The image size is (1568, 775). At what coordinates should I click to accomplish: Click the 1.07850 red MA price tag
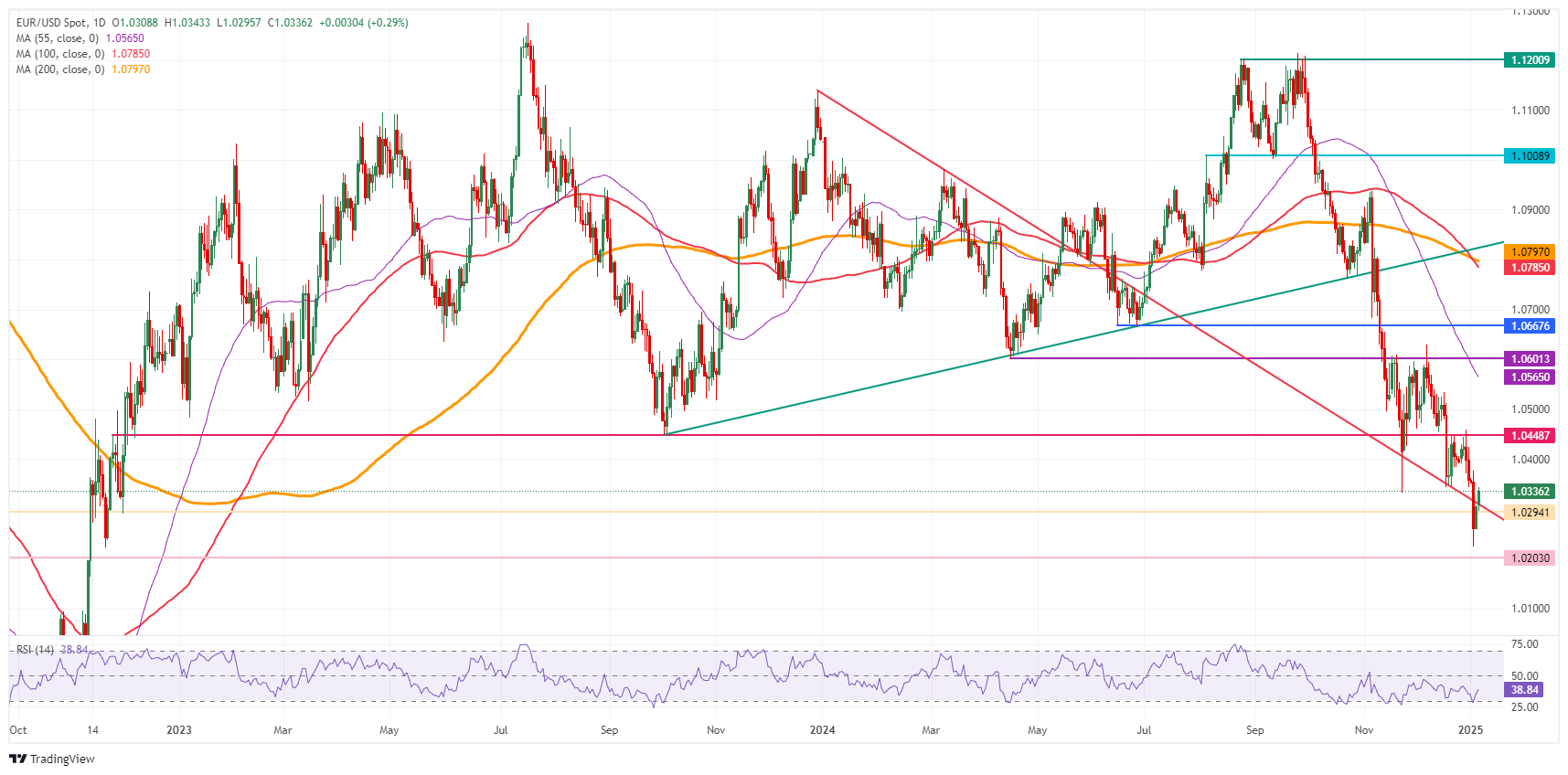(1530, 268)
